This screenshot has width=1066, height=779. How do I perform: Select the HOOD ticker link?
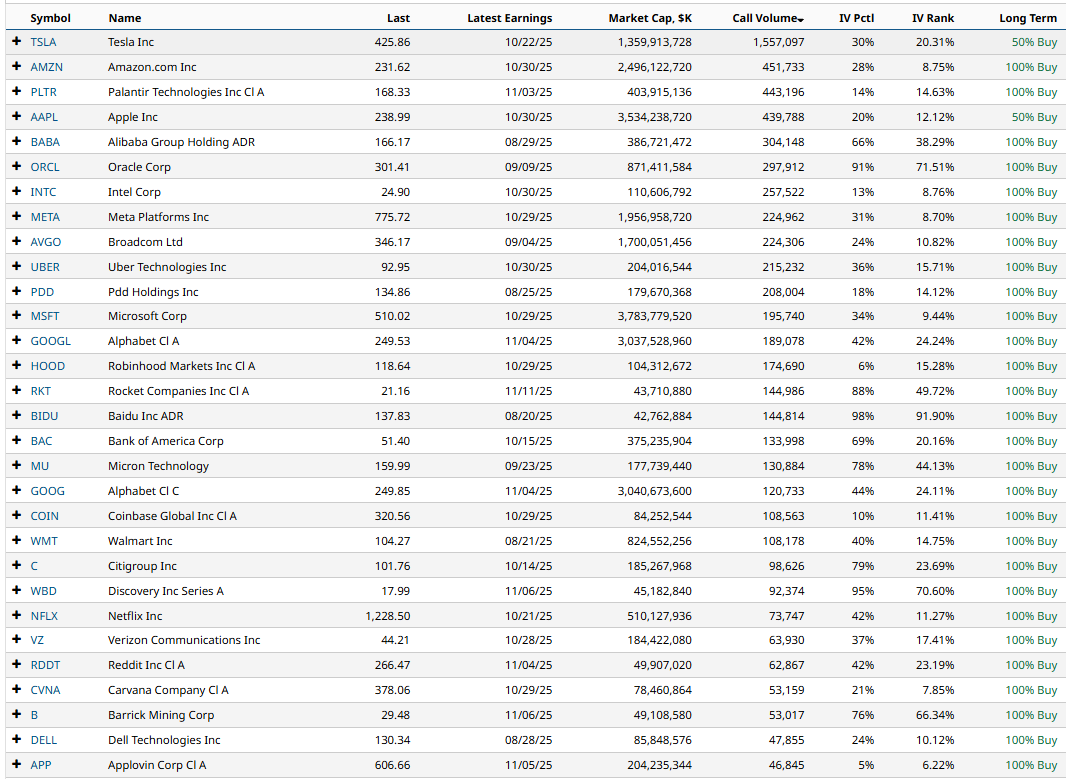click(x=48, y=366)
